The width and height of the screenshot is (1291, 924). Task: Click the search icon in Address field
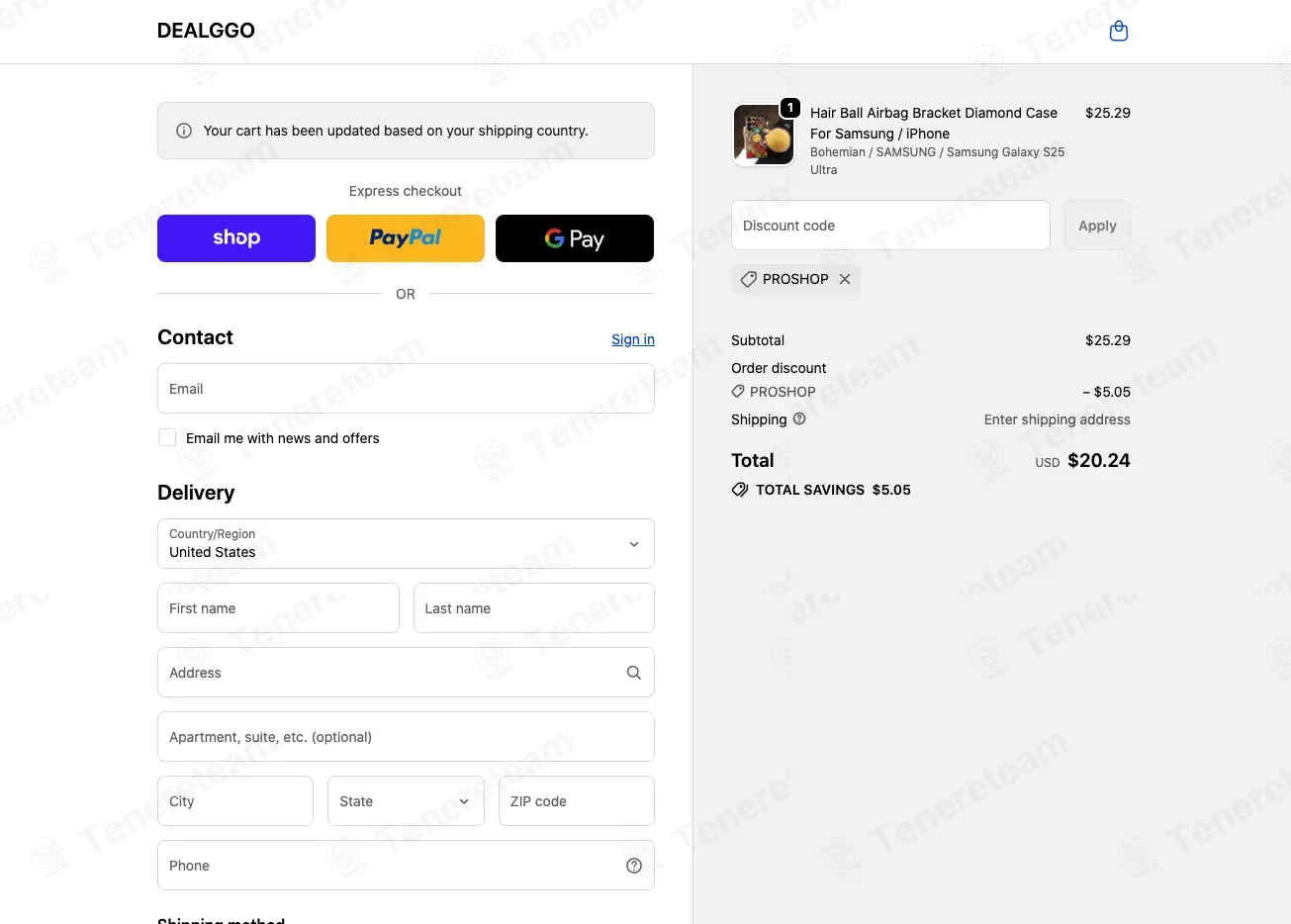pos(634,673)
